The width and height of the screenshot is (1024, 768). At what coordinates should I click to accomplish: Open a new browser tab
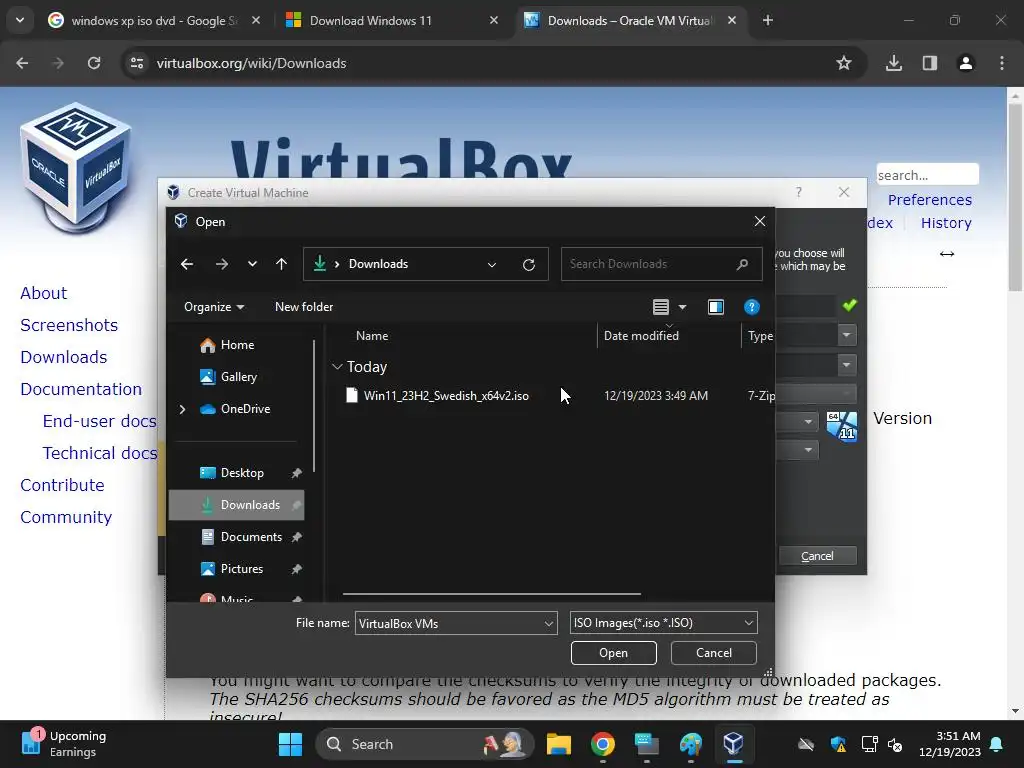click(768, 21)
